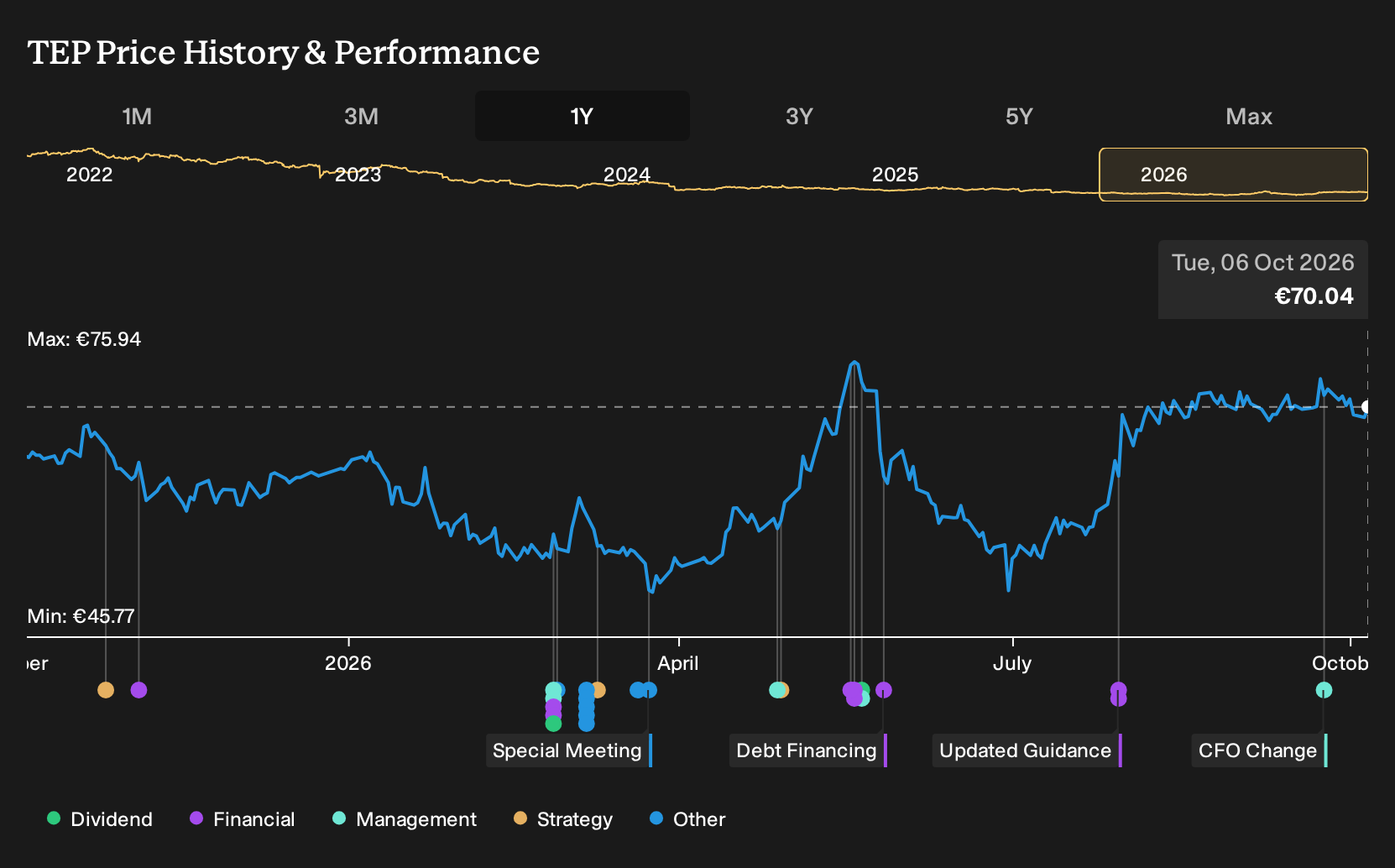
Task: Toggle the Strategy legend filter
Action: [563, 819]
